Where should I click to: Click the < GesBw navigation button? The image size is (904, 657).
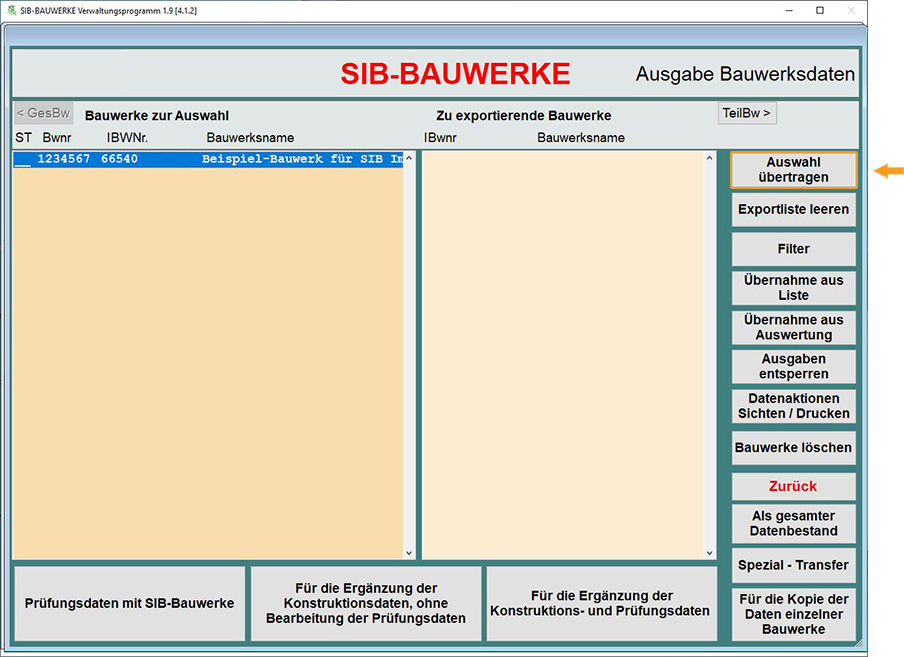tap(43, 113)
